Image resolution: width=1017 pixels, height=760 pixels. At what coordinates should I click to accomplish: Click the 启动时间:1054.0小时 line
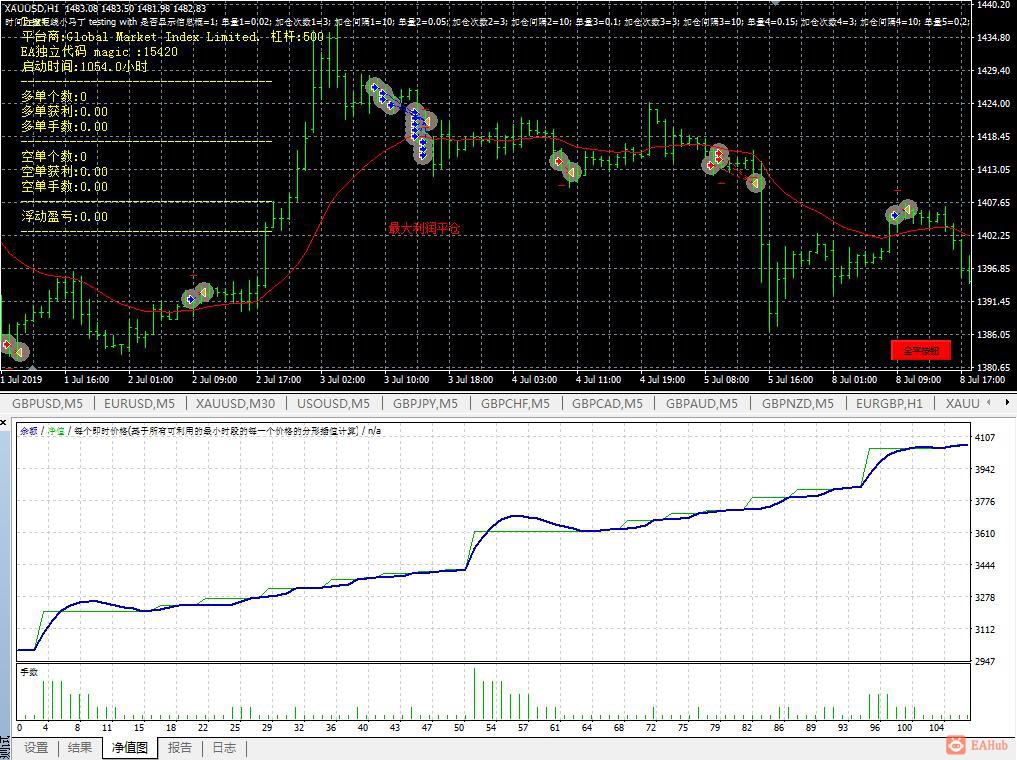click(x=84, y=67)
